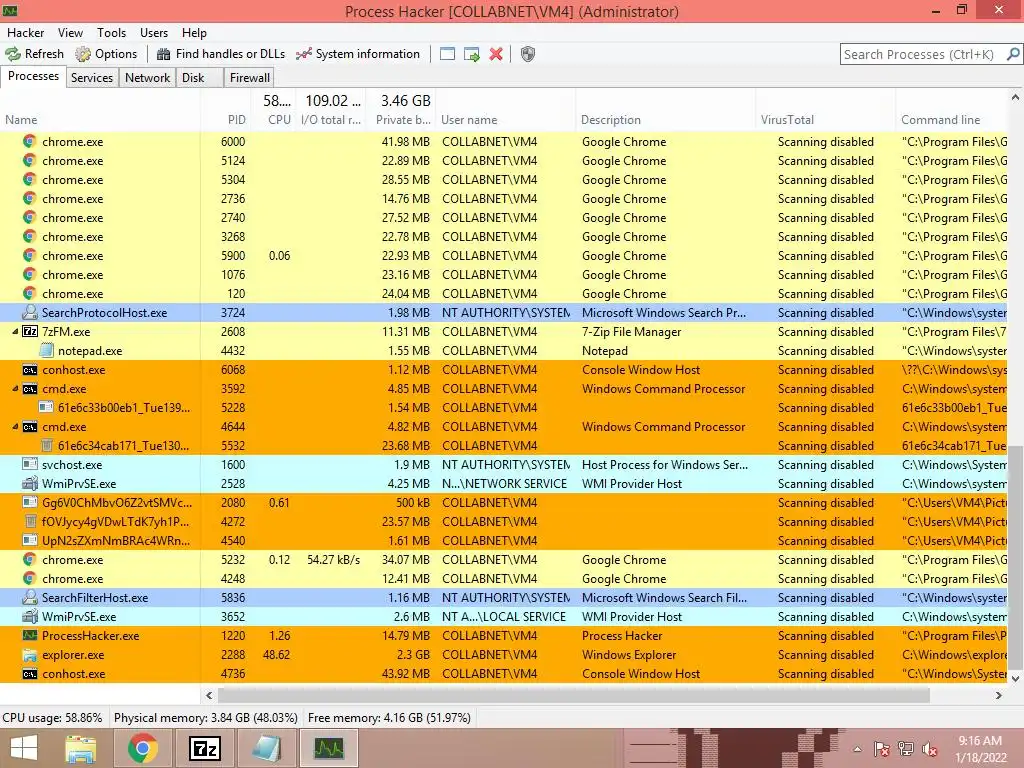Click explorer.exe CPU value 48.62
Viewport: 1024px width, 768px height.
[x=276, y=654]
